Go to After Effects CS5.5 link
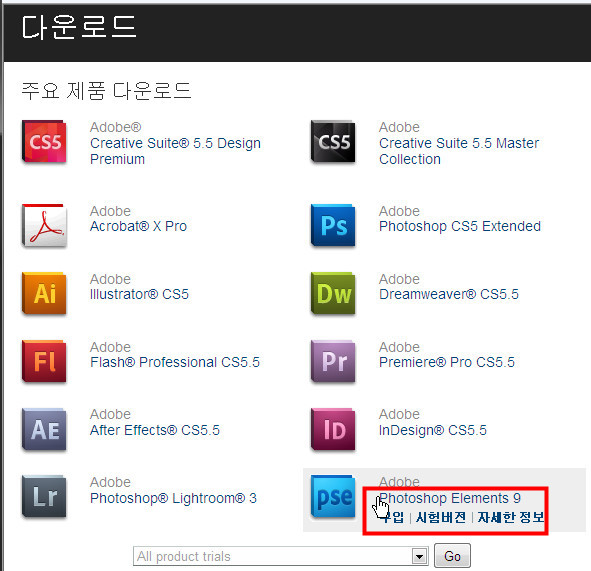 click(155, 430)
